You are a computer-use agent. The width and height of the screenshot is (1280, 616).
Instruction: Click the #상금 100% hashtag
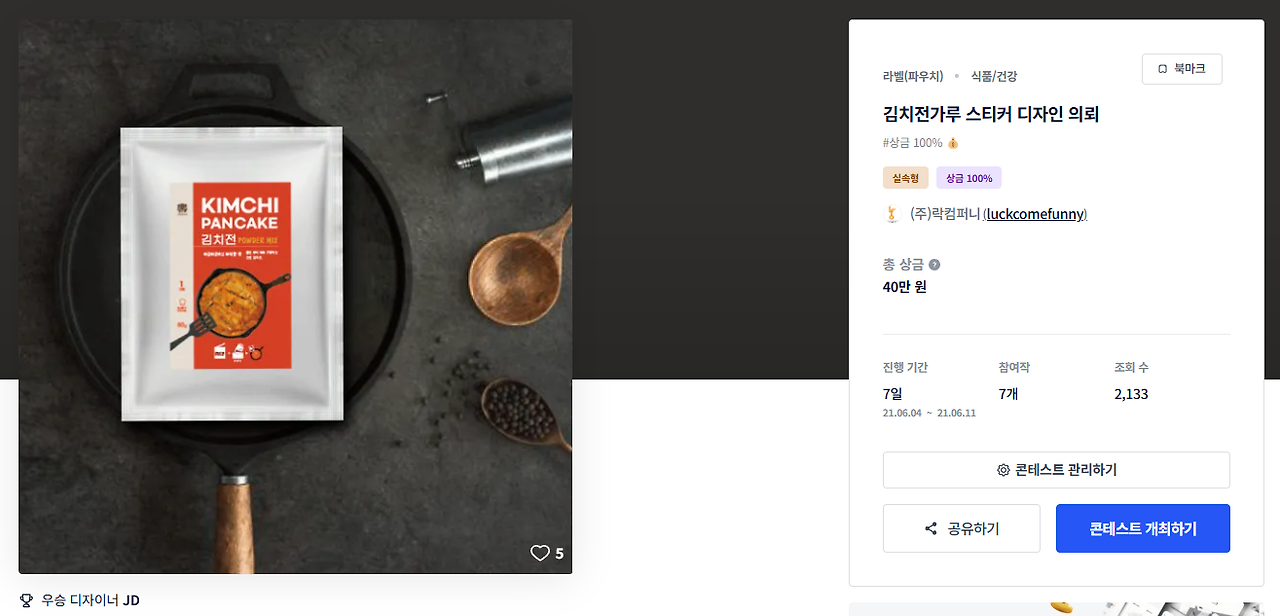click(912, 143)
